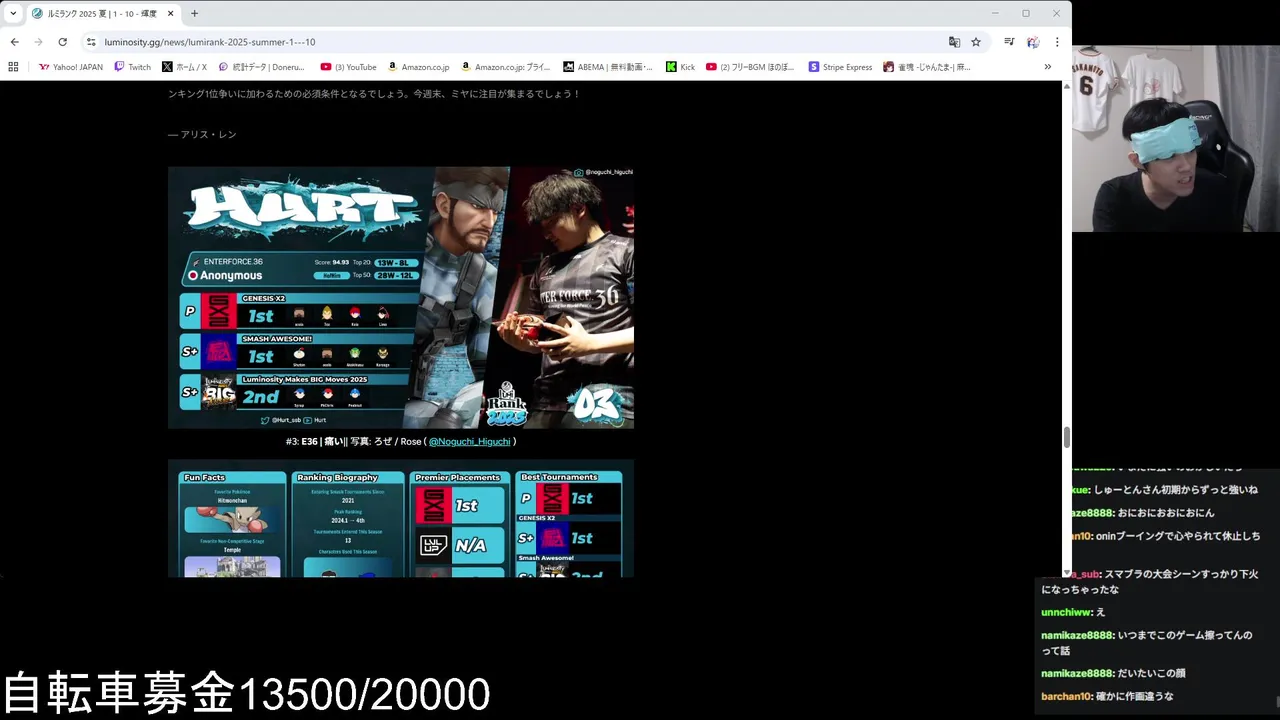Open Chrome three-dot menu
1280x720 pixels.
click(1057, 42)
